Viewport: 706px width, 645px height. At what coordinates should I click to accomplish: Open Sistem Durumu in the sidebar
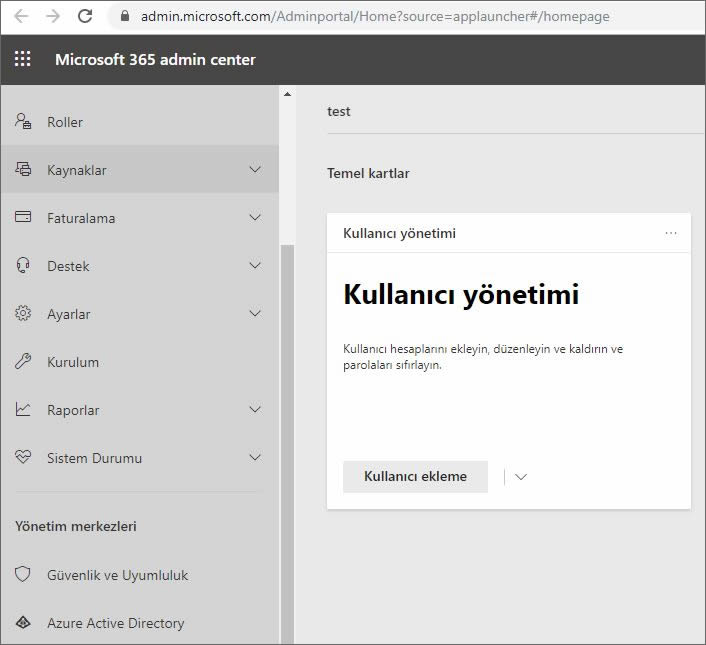(140, 458)
